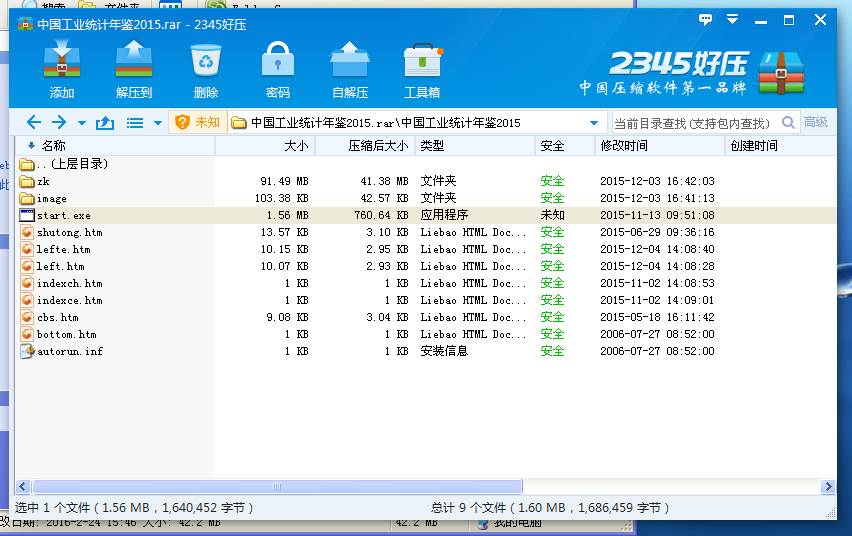Sort by 安全 column header
This screenshot has height=536, width=852.
click(x=565, y=145)
